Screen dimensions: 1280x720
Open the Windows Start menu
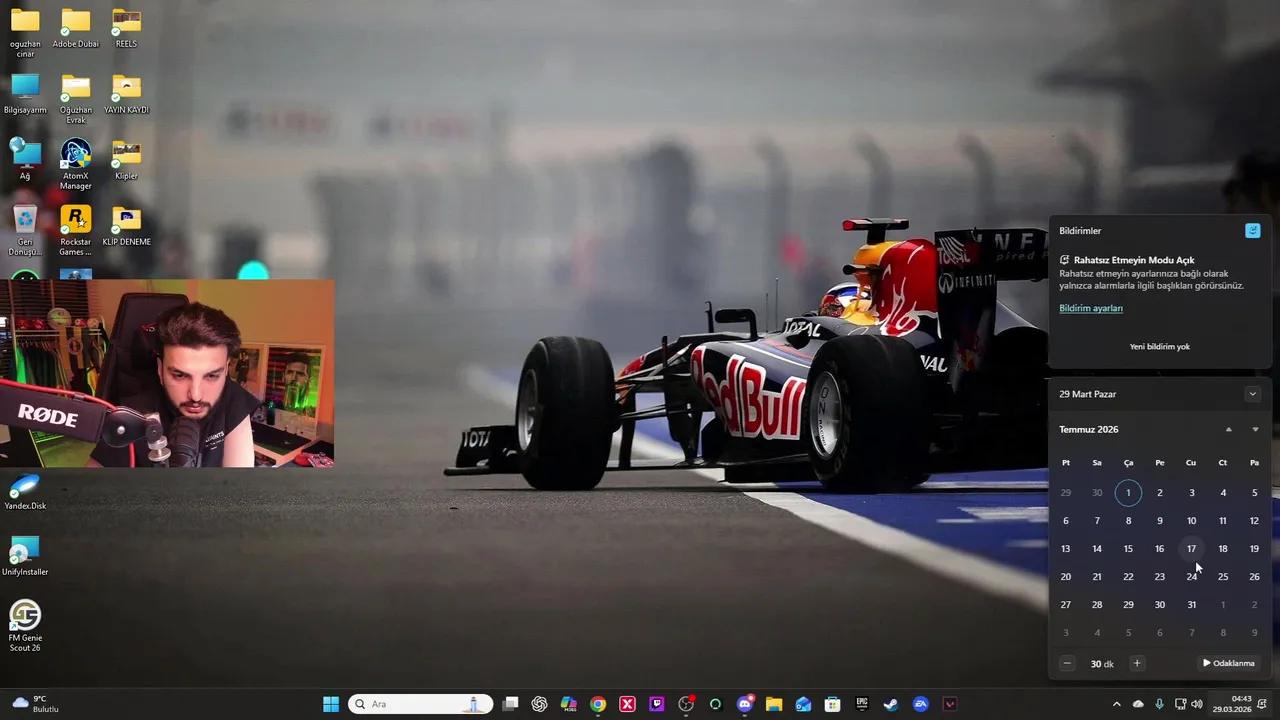click(331, 704)
